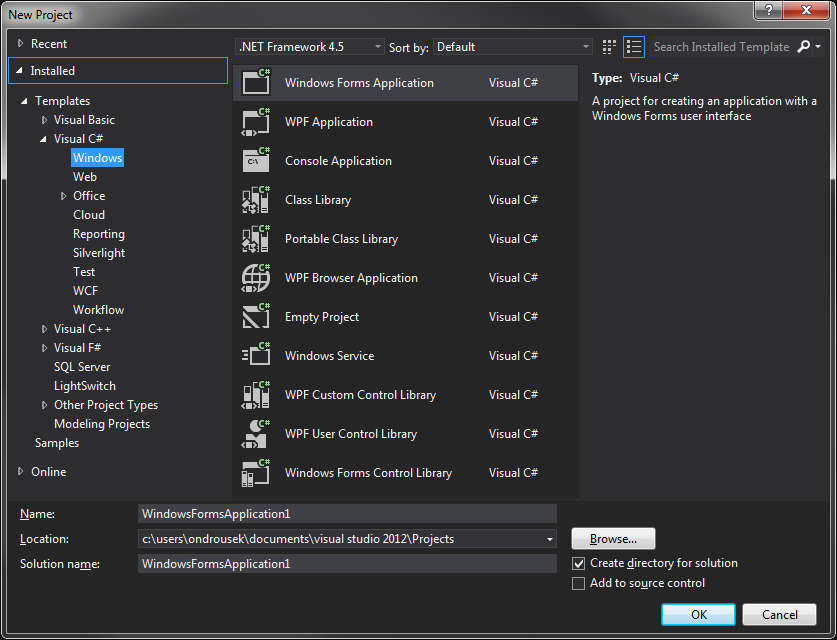Expand the Visual C++ node
This screenshot has height=640, width=837.
tap(44, 329)
